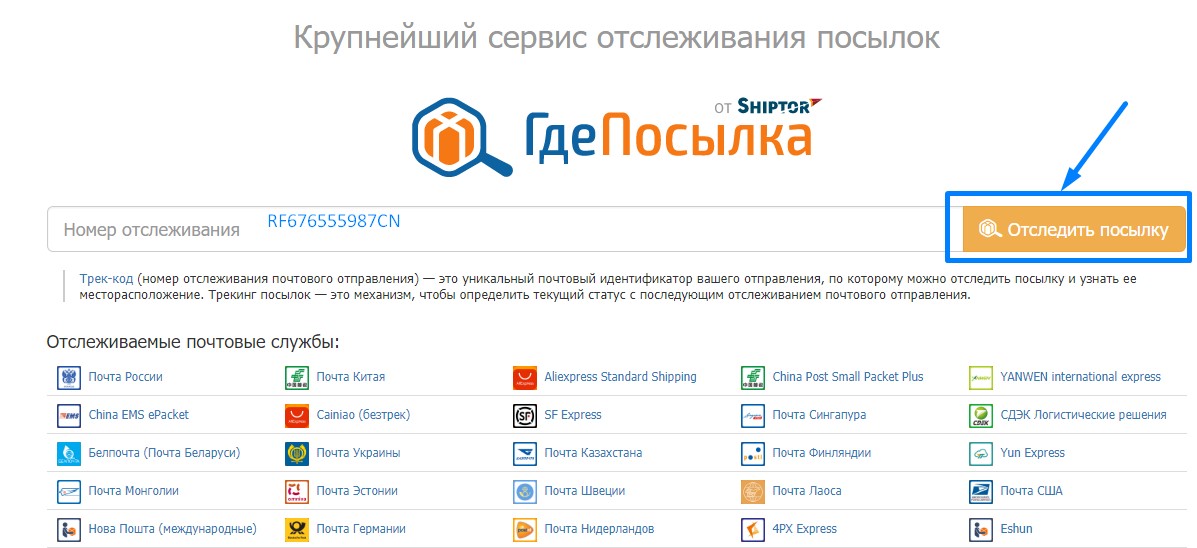This screenshot has width=1197, height=548.
Task: Click the Yun Express logo icon
Action: click(980, 453)
